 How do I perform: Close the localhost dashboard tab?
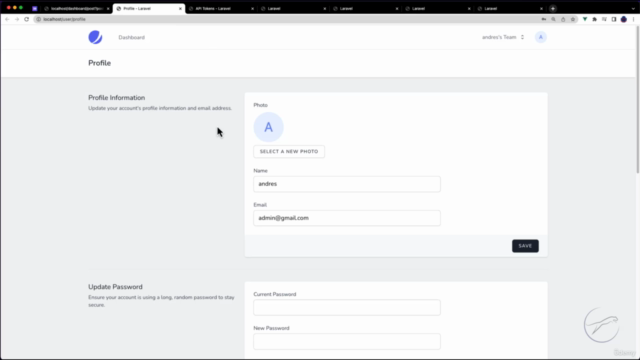coord(108,9)
